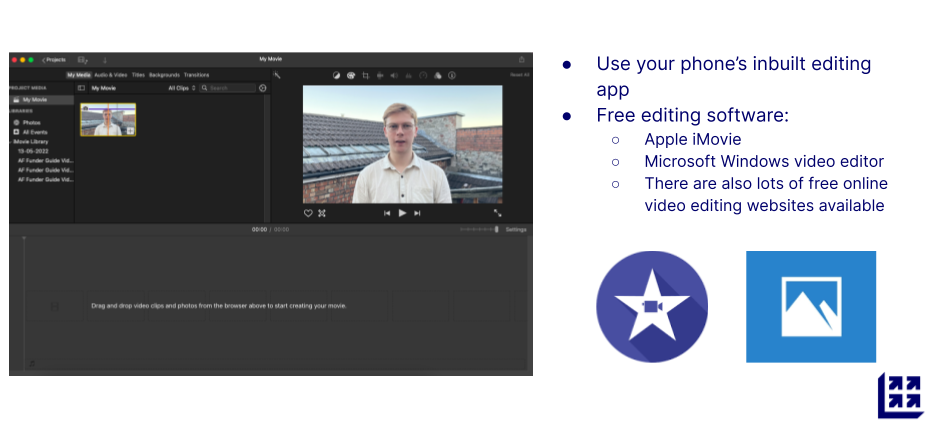Image resolution: width=941 pixels, height=437 pixels.
Task: Open the Transitions tab
Action: (x=196, y=75)
